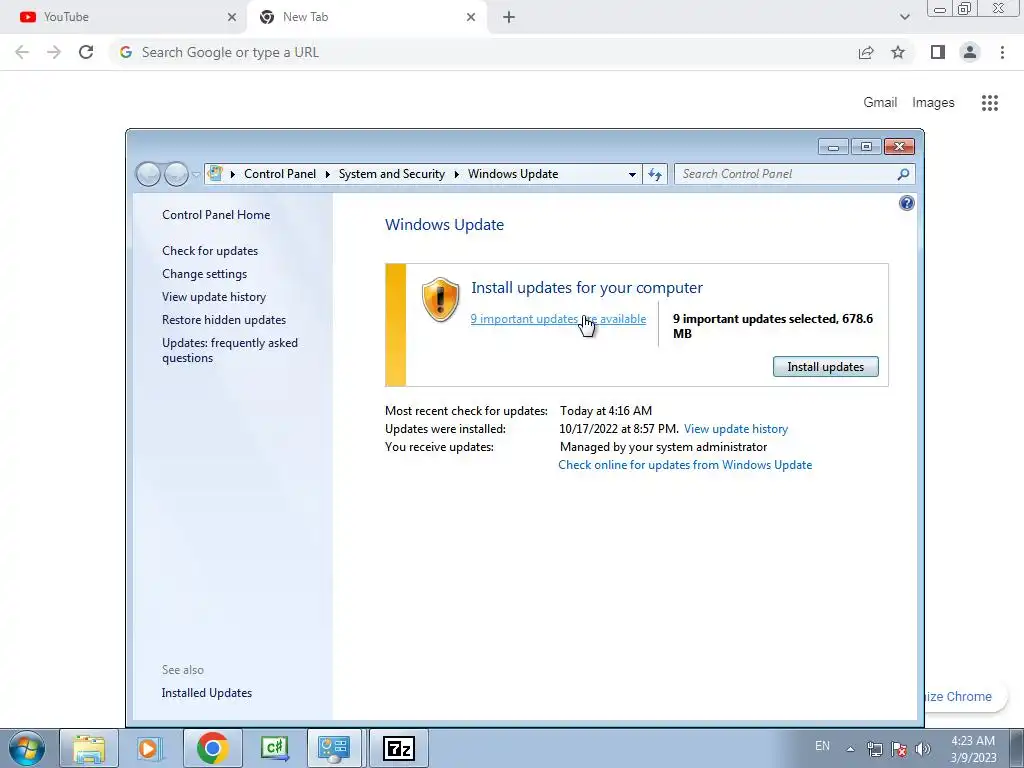This screenshot has height=768, width=1024.
Task: Open 7-Zip from the taskbar
Action: point(399,748)
